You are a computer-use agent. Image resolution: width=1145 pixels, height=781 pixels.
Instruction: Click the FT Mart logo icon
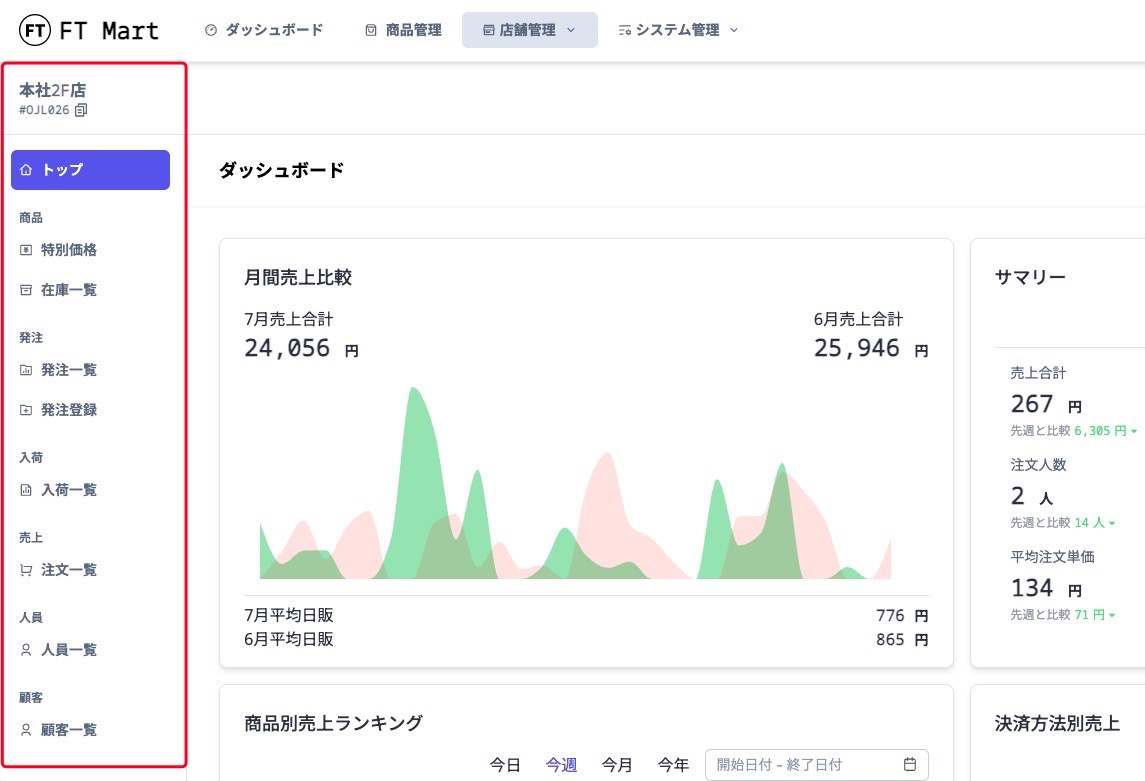point(35,31)
